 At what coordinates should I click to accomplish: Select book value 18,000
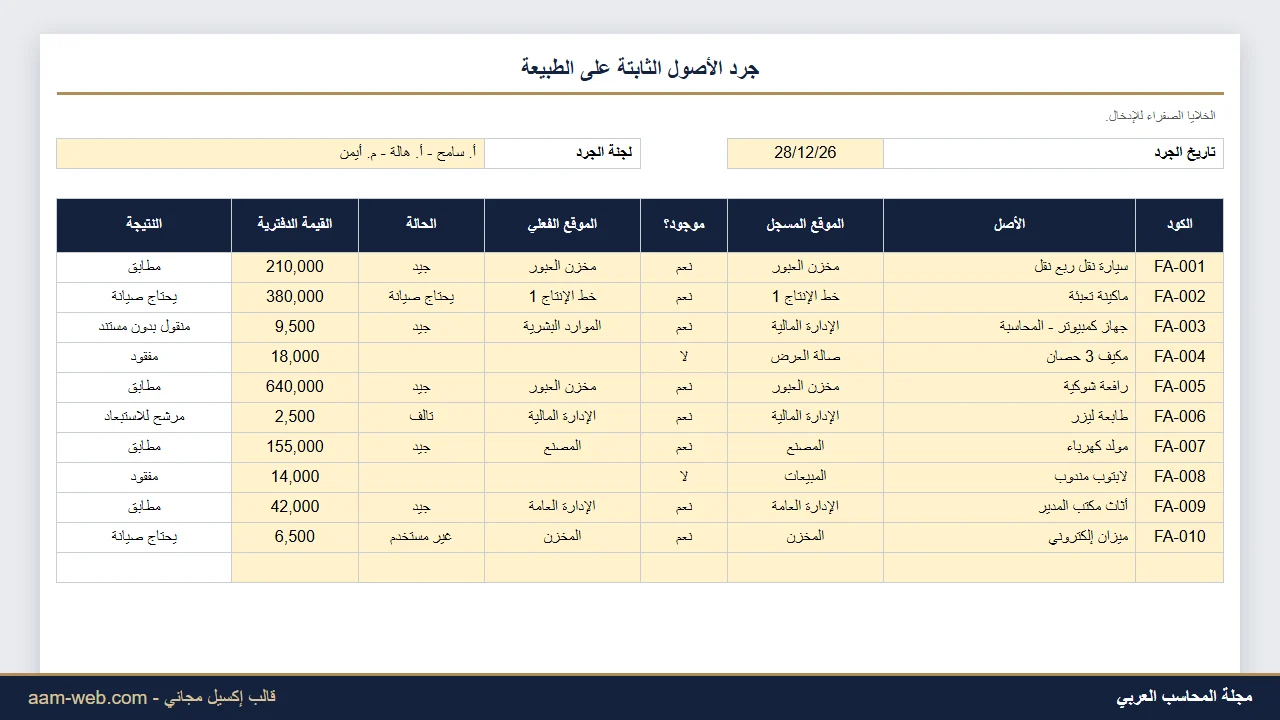[x=295, y=357]
